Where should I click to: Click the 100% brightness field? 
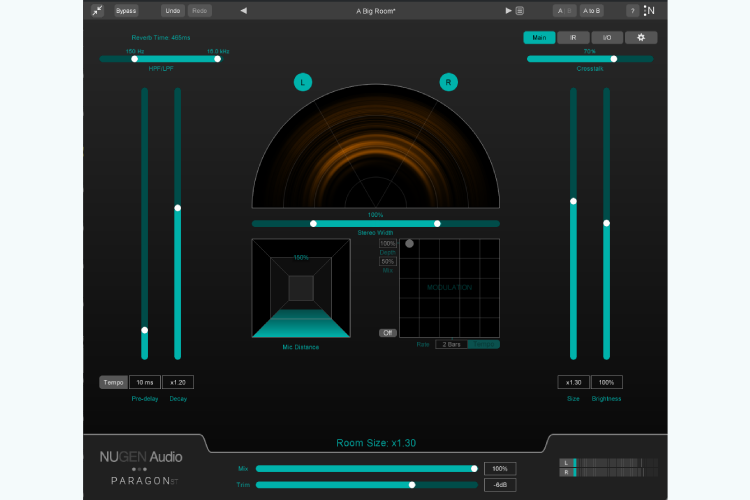pos(607,382)
